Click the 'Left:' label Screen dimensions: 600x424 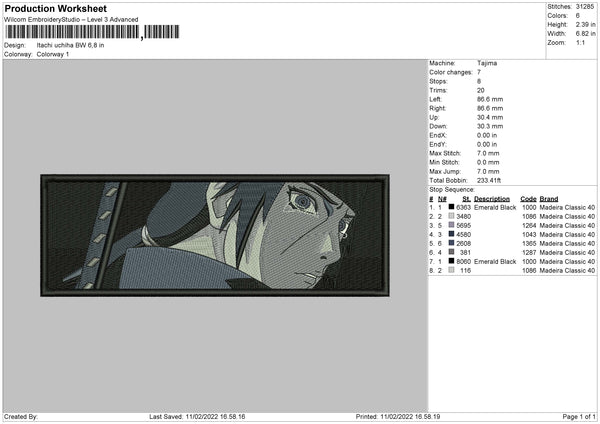tap(435, 99)
